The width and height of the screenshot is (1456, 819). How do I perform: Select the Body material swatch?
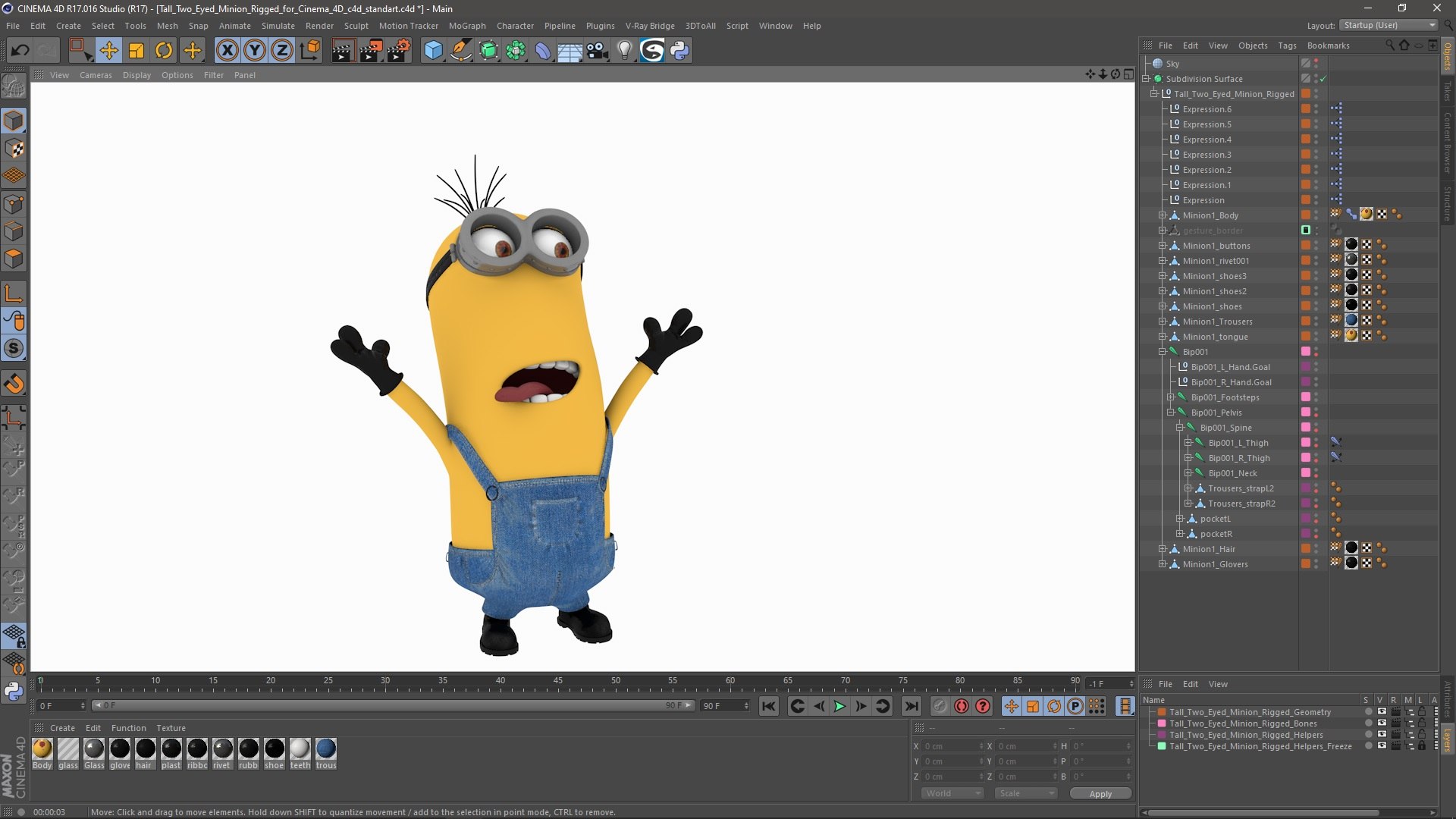[x=42, y=749]
